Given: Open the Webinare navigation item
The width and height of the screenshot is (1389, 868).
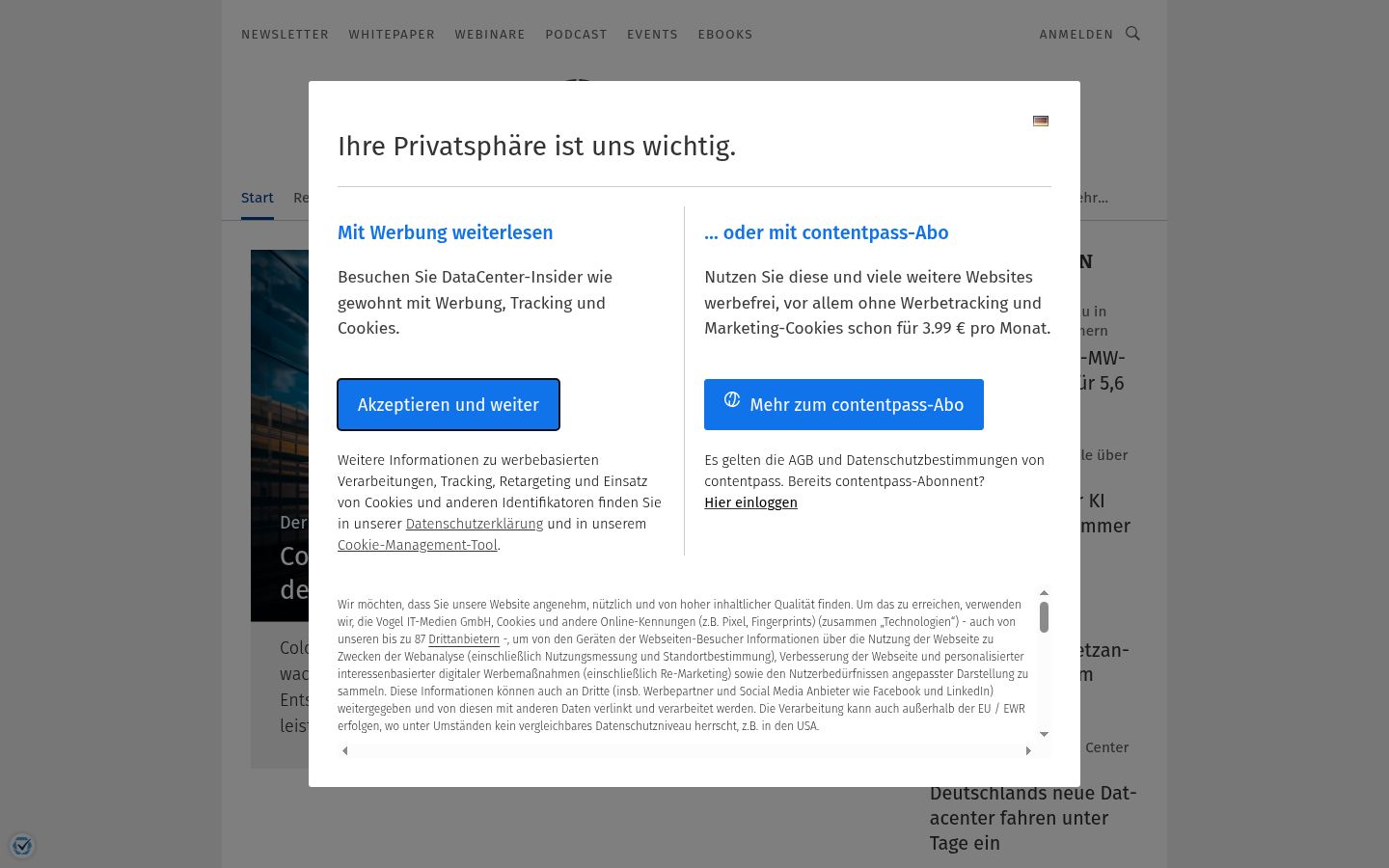Looking at the screenshot, I should 490,34.
